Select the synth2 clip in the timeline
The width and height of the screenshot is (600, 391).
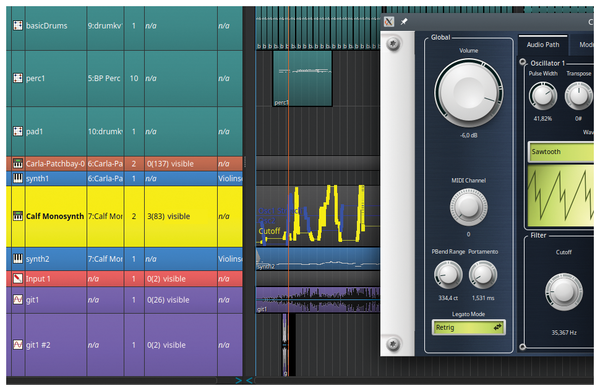[x=318, y=259]
